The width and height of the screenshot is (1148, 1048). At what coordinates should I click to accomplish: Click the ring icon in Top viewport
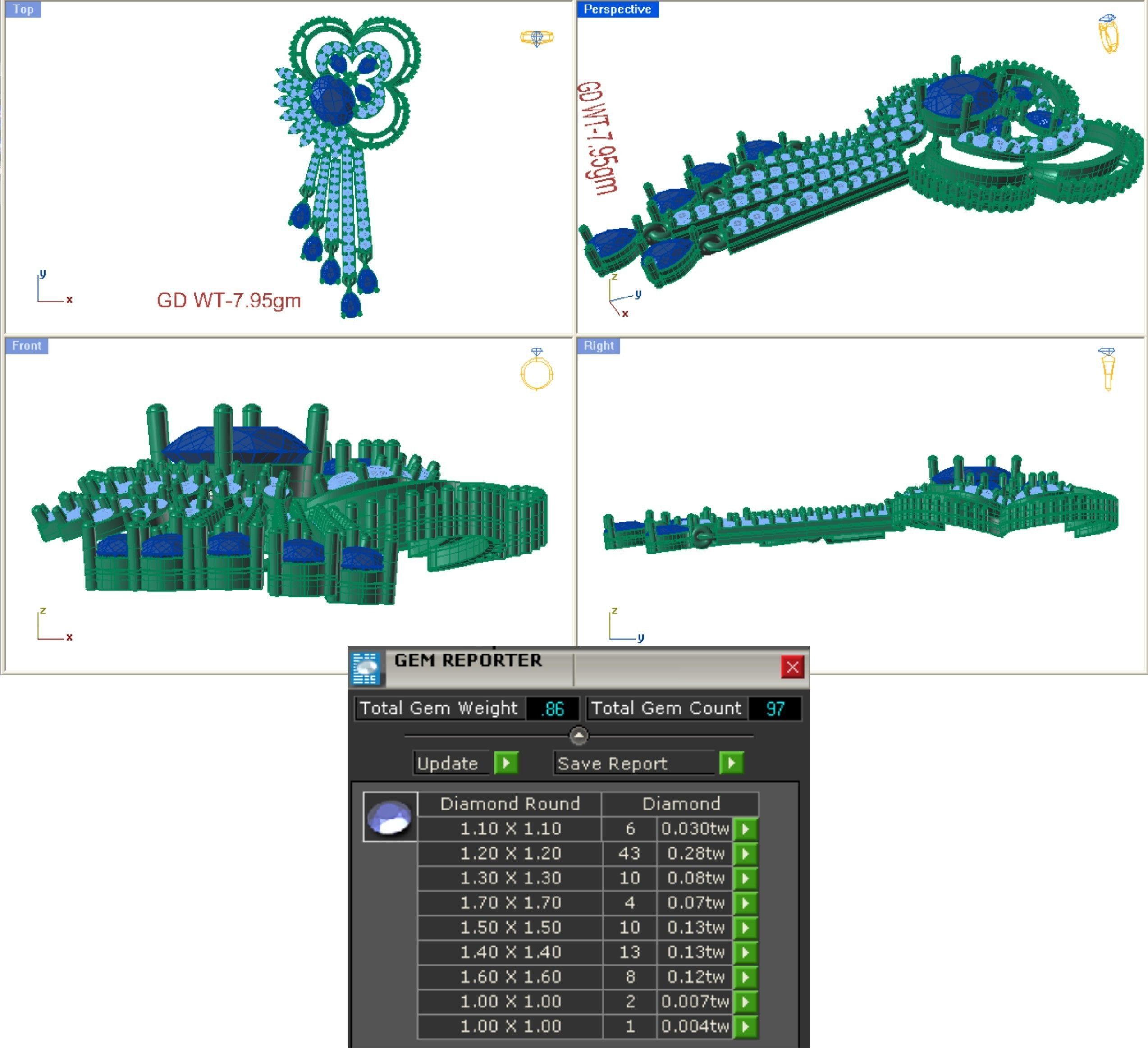(x=536, y=38)
